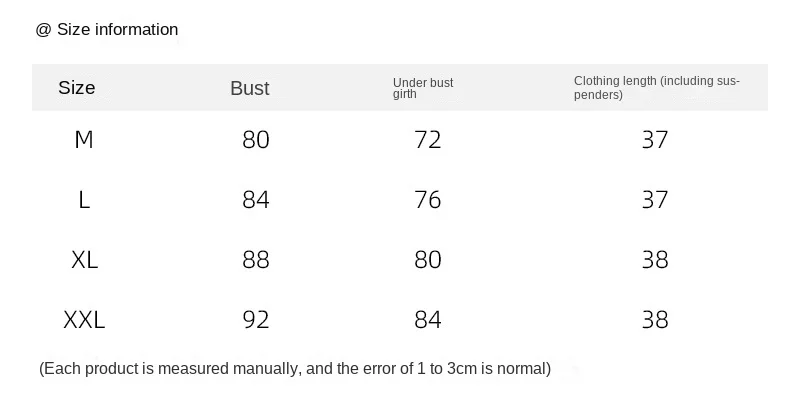This screenshot has width=800, height=406.
Task: Select the Bust column header
Action: [x=250, y=88]
